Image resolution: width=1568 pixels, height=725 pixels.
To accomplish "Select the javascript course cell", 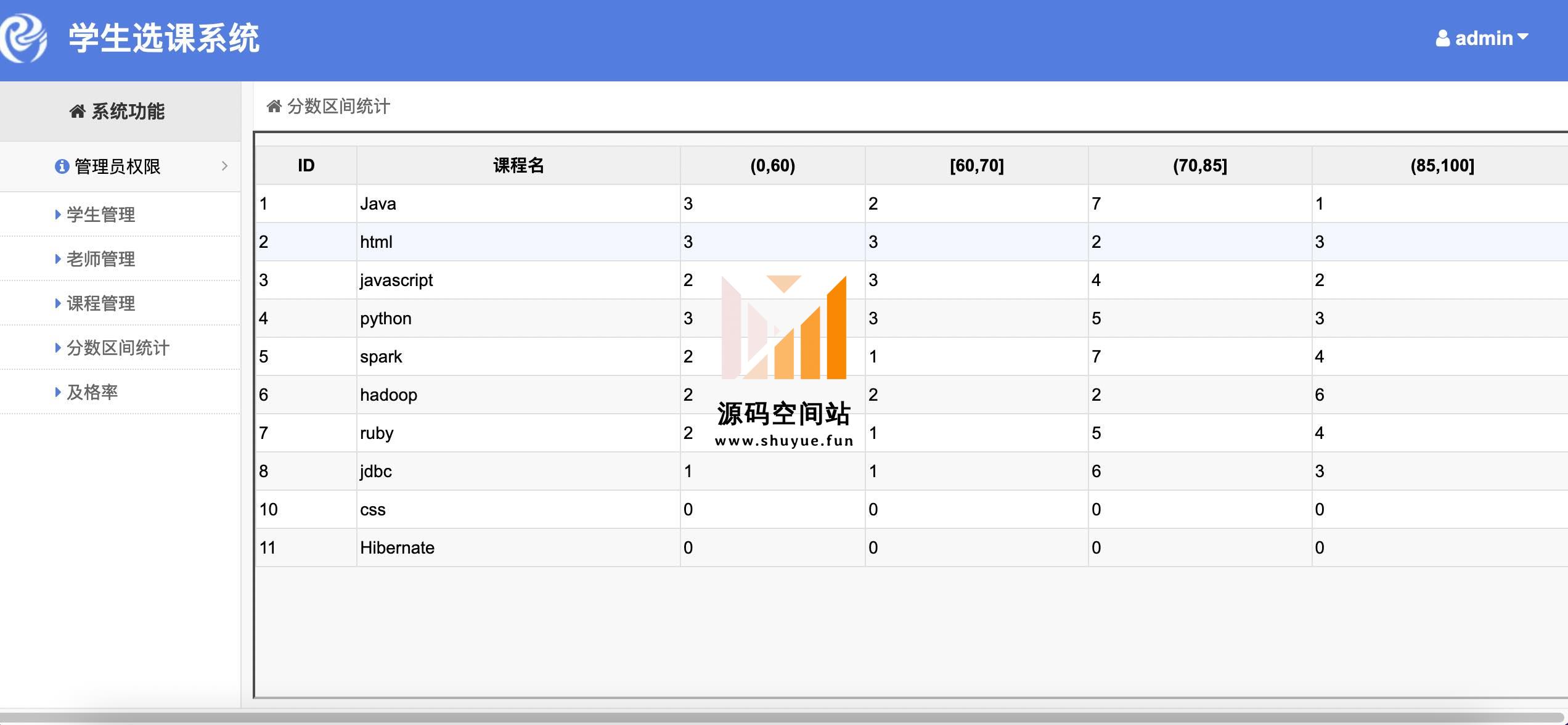I will tap(518, 280).
